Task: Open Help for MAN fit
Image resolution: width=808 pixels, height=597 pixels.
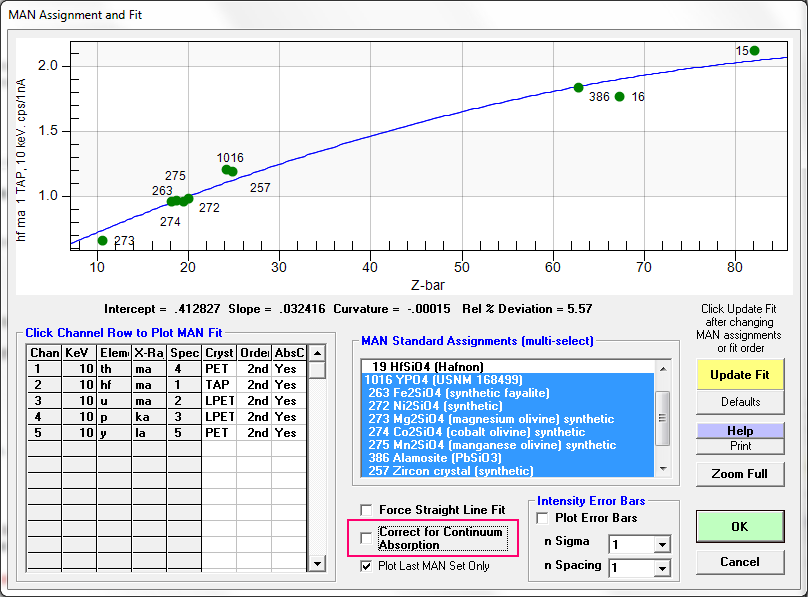Action: [x=741, y=431]
